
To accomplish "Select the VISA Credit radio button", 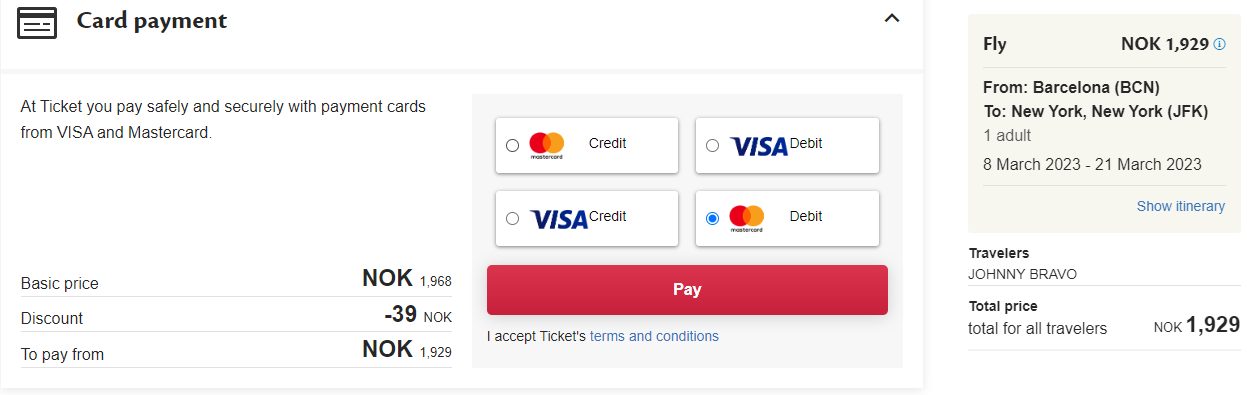I will coord(512,218).
